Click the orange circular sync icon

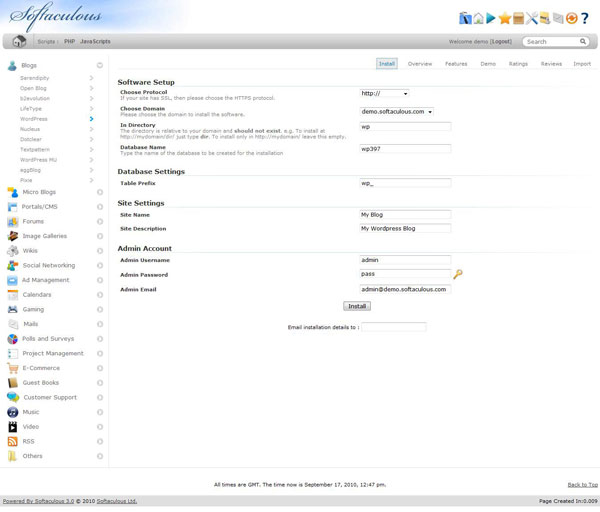point(571,18)
